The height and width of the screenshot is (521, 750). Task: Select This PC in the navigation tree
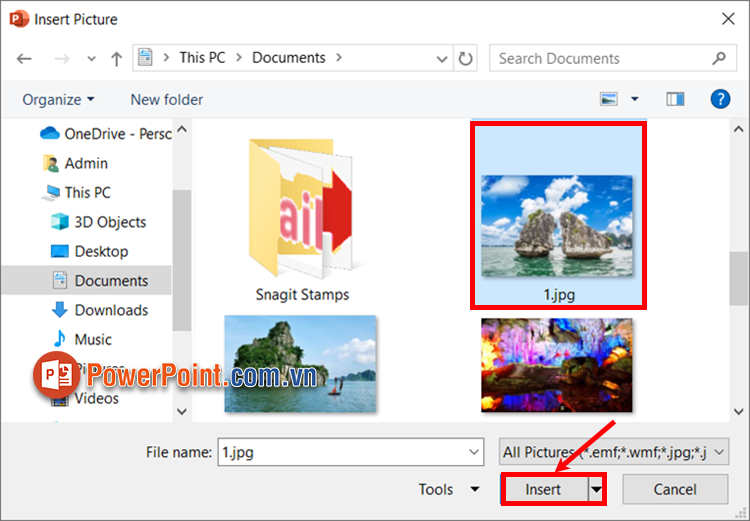(x=76, y=192)
